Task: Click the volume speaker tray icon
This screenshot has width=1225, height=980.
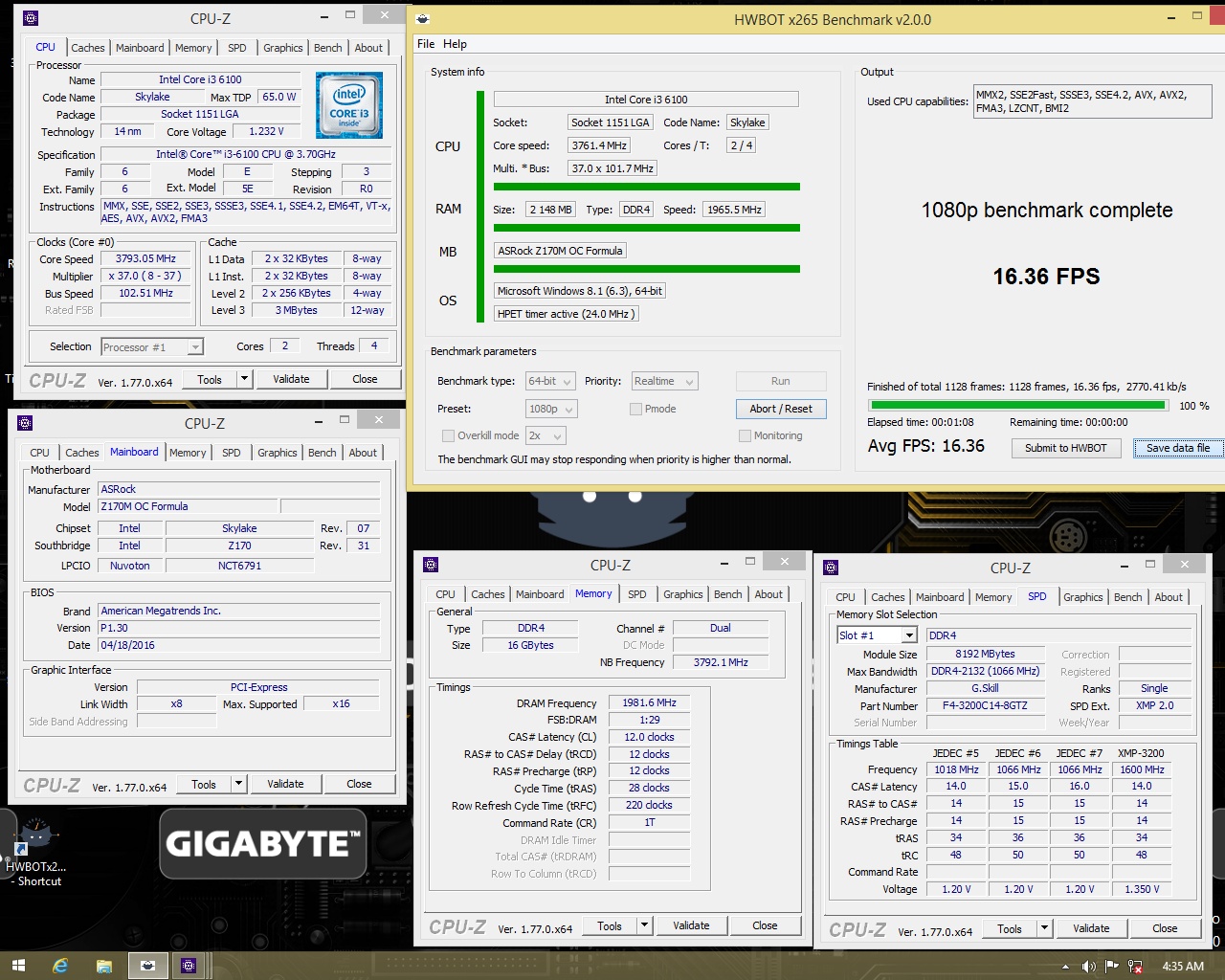Action: (x=1088, y=967)
